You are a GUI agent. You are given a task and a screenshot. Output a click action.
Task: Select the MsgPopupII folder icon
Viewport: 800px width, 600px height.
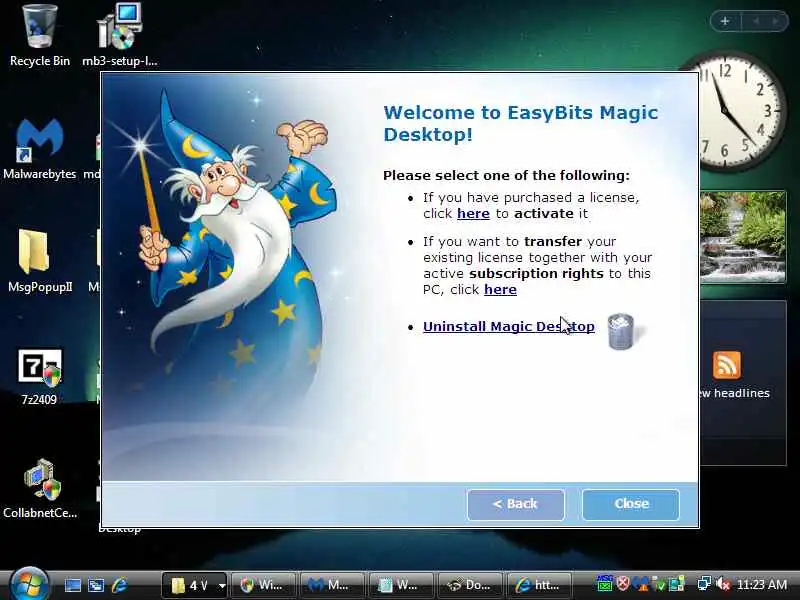click(40, 261)
